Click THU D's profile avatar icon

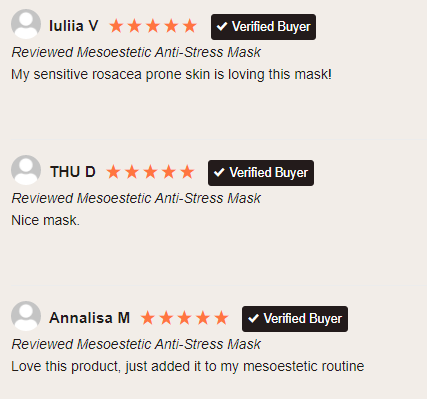[x=26, y=170]
